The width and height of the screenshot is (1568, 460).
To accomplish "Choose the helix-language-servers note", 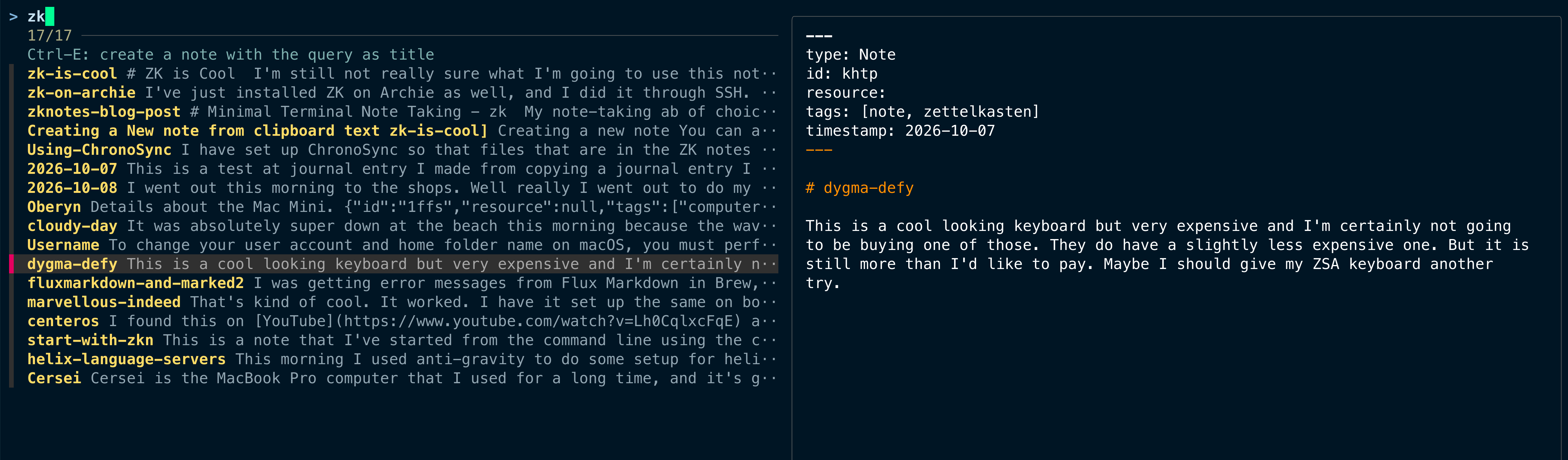I will [402, 359].
